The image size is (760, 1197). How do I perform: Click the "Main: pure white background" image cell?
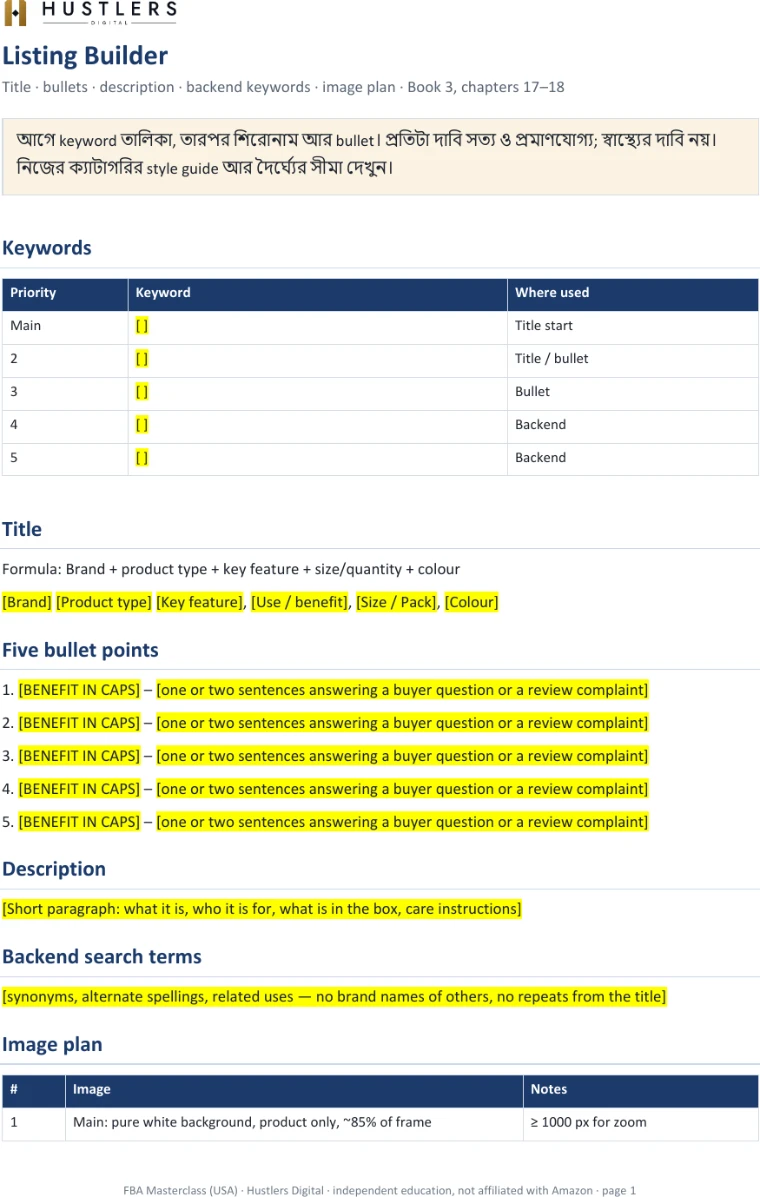(x=295, y=1123)
